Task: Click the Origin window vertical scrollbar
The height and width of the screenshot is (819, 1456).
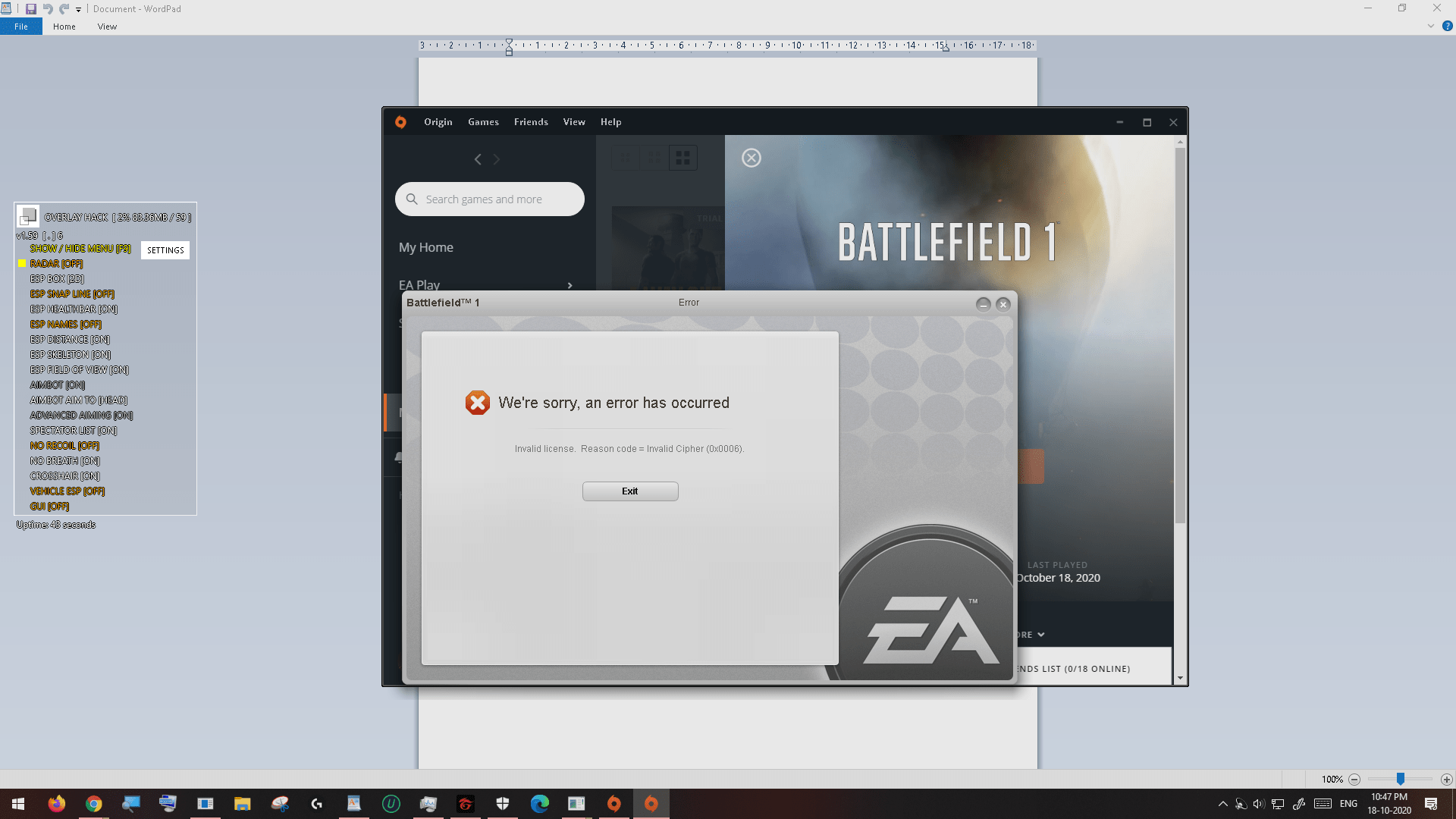Action: point(1180,335)
